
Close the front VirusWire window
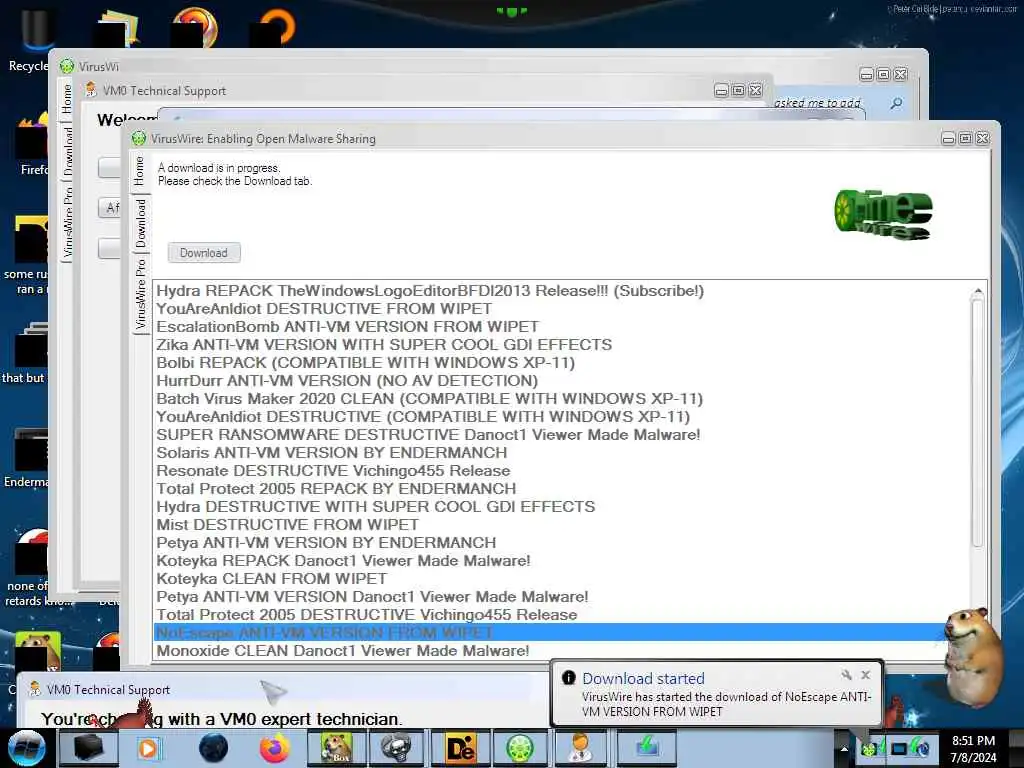[982, 138]
